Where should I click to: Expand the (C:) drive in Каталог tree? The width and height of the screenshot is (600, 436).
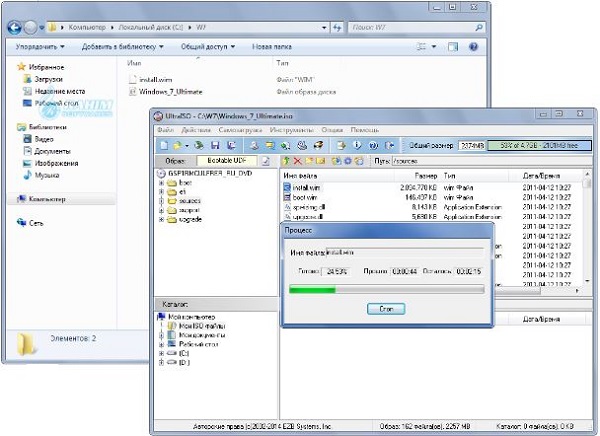pyautogui.click(x=162, y=353)
